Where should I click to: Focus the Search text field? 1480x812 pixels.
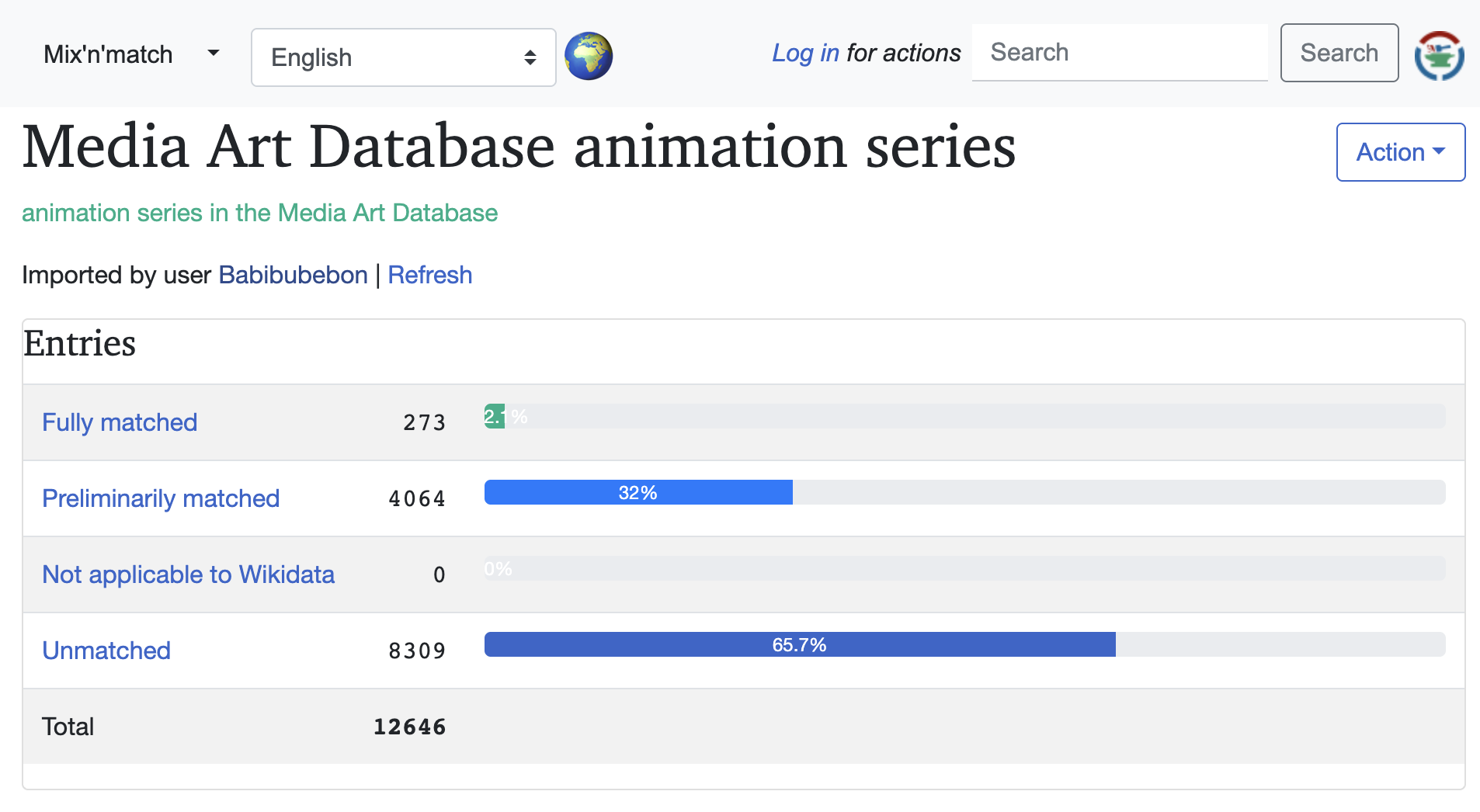click(x=1119, y=53)
